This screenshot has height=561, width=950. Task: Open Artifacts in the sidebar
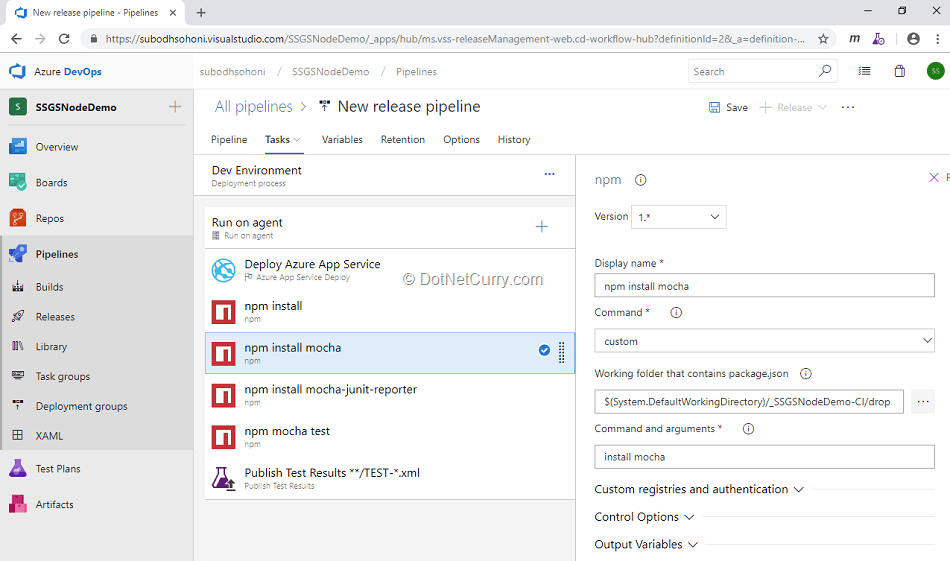[54, 504]
